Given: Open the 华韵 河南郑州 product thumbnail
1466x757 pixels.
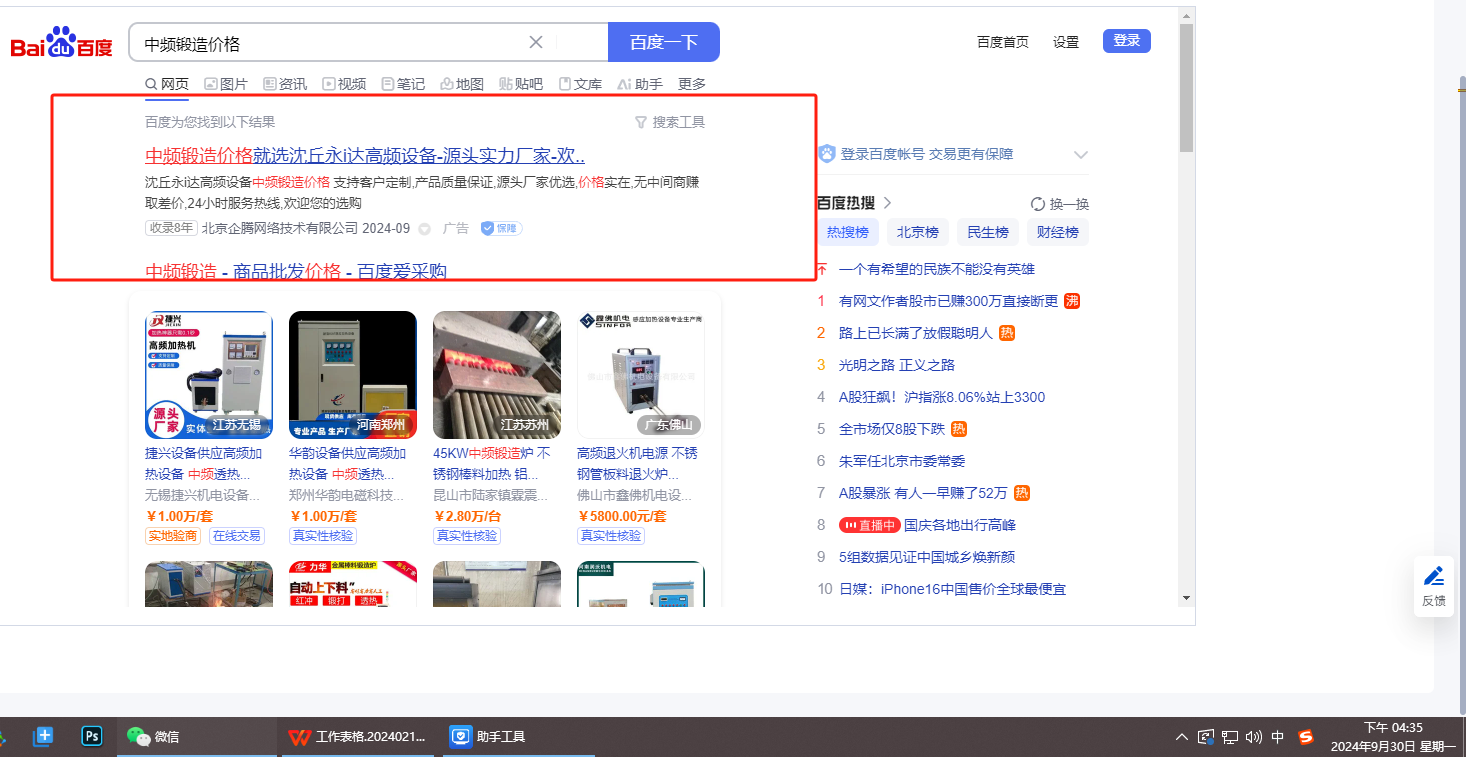Looking at the screenshot, I should 353,375.
